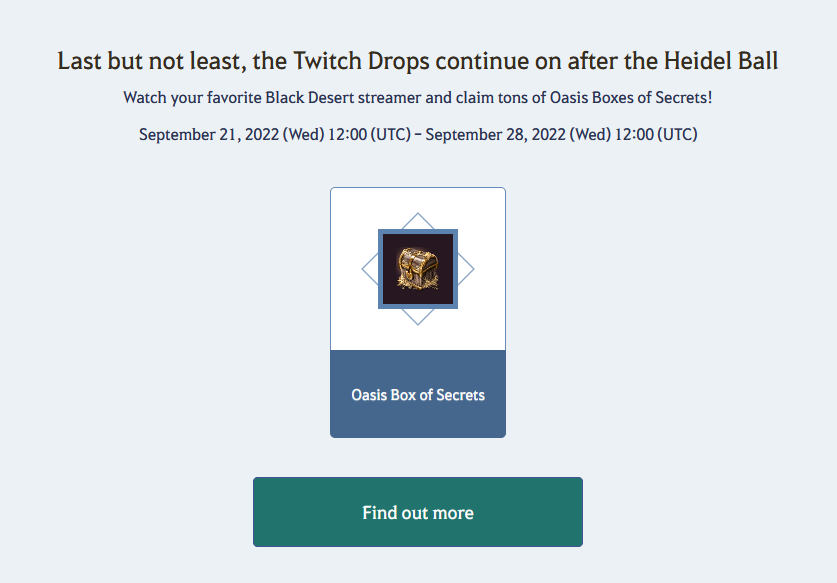Click the left diamond point beside the chest
Viewport: 837px width, 583px height.
click(369, 269)
